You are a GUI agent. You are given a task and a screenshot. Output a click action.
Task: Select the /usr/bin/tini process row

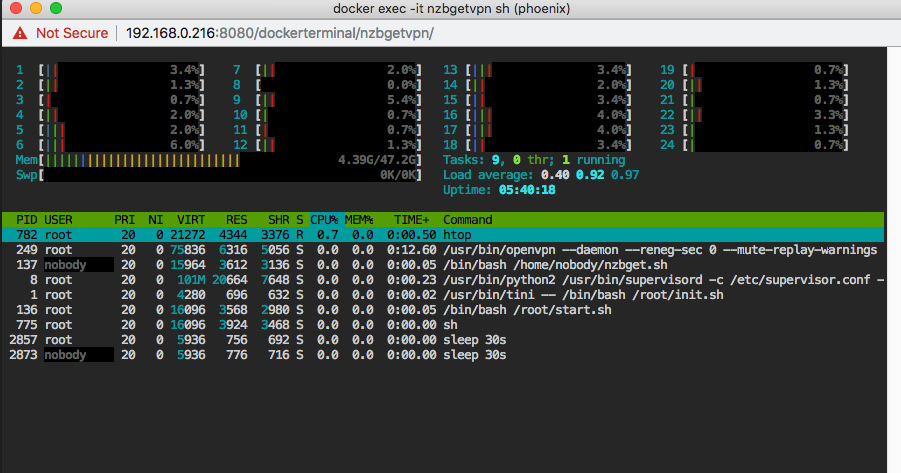tap(442, 294)
